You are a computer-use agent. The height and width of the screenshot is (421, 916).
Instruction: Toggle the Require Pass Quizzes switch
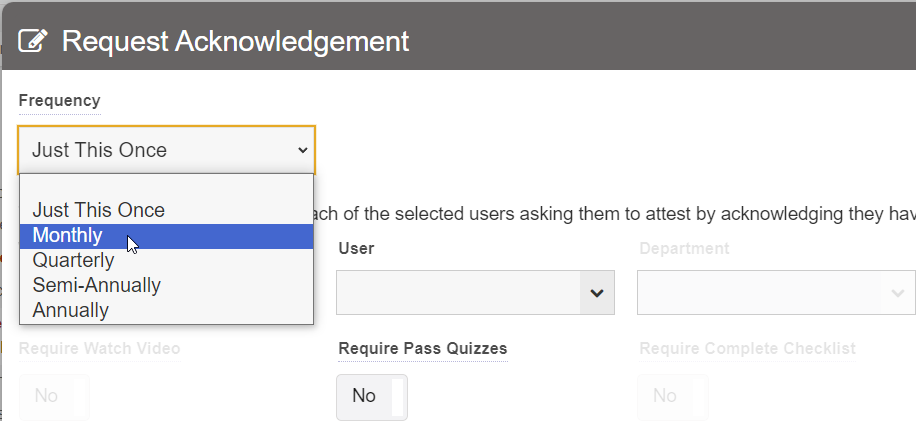[x=371, y=396]
